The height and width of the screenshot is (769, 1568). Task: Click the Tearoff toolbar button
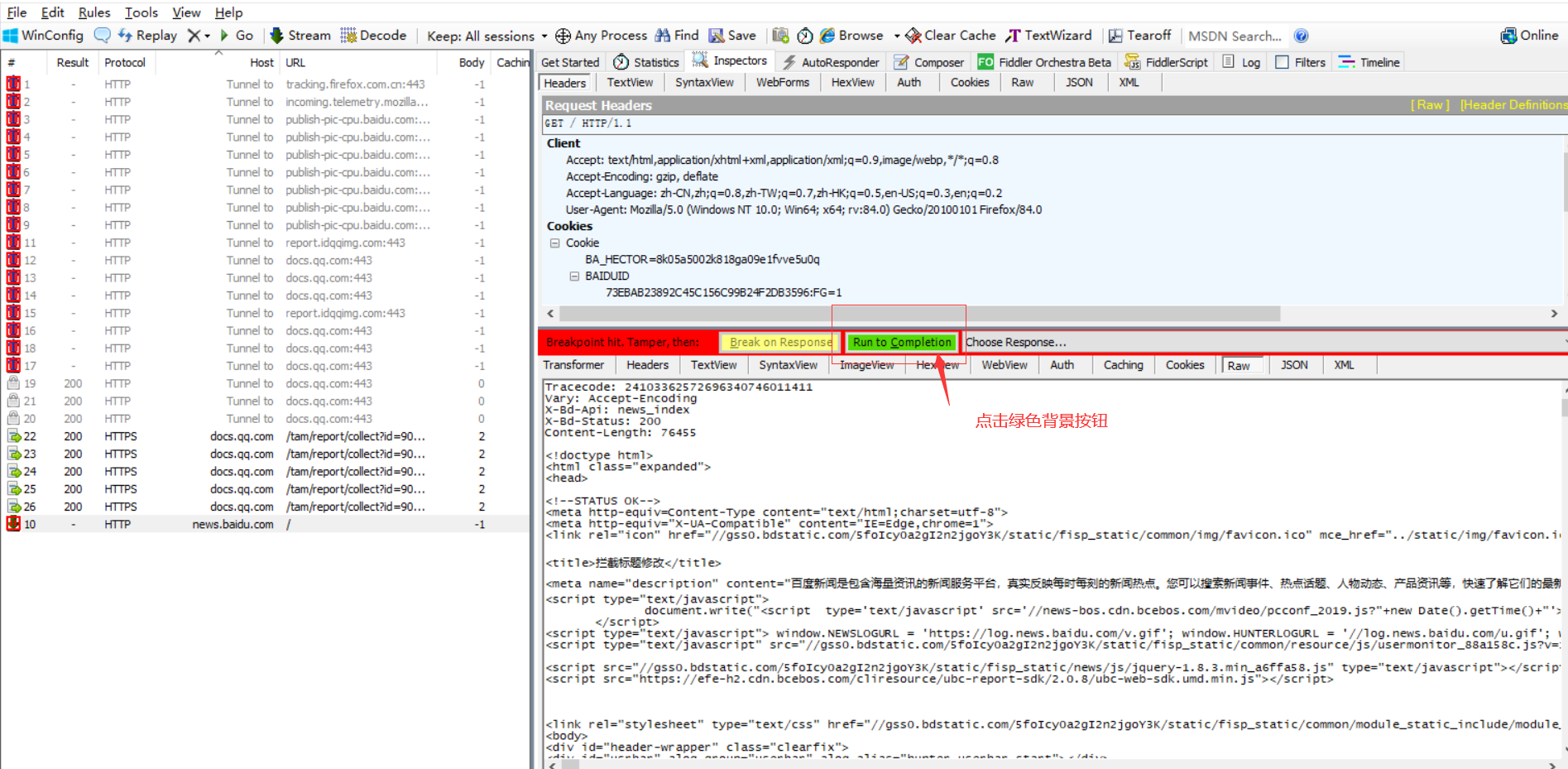1139,36
